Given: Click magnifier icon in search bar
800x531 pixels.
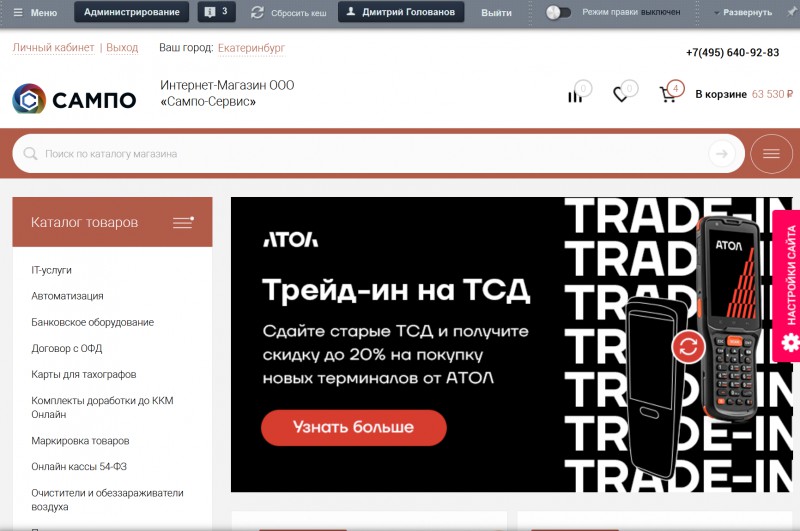Looking at the screenshot, I should point(30,154).
